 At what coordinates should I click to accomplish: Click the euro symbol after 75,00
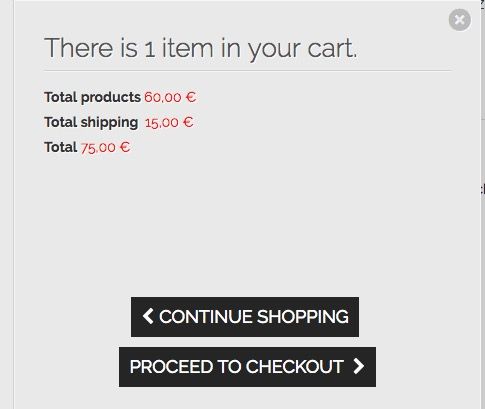(x=125, y=147)
